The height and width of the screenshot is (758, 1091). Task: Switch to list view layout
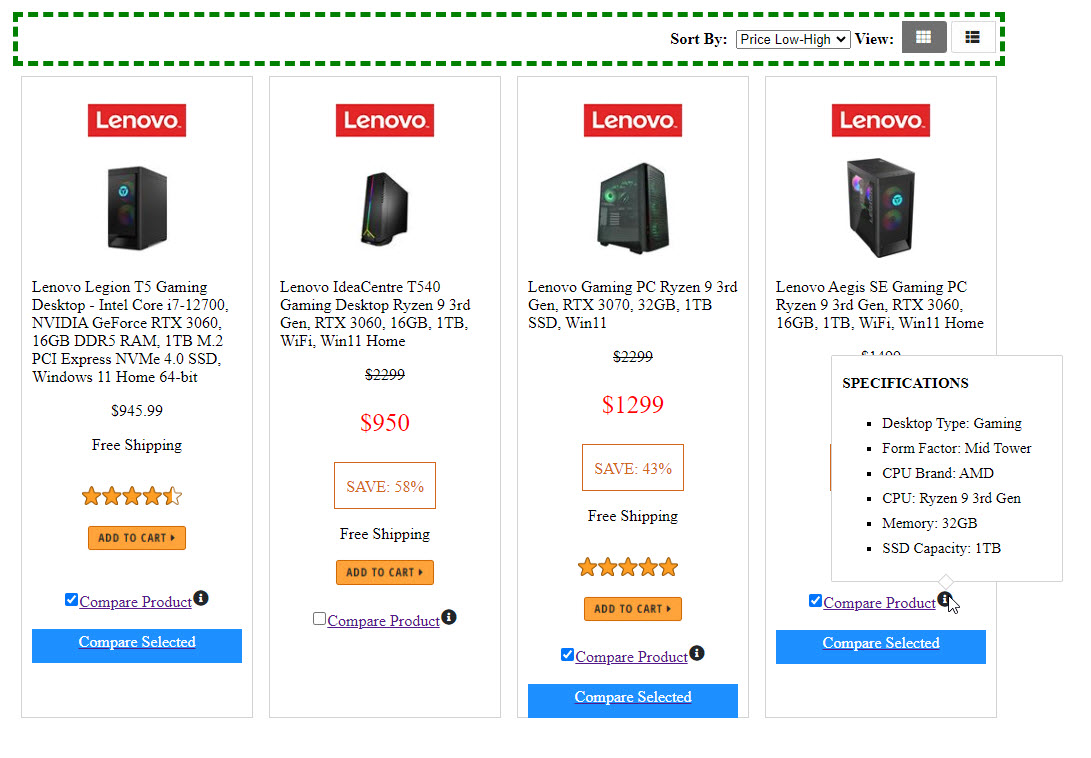(972, 38)
